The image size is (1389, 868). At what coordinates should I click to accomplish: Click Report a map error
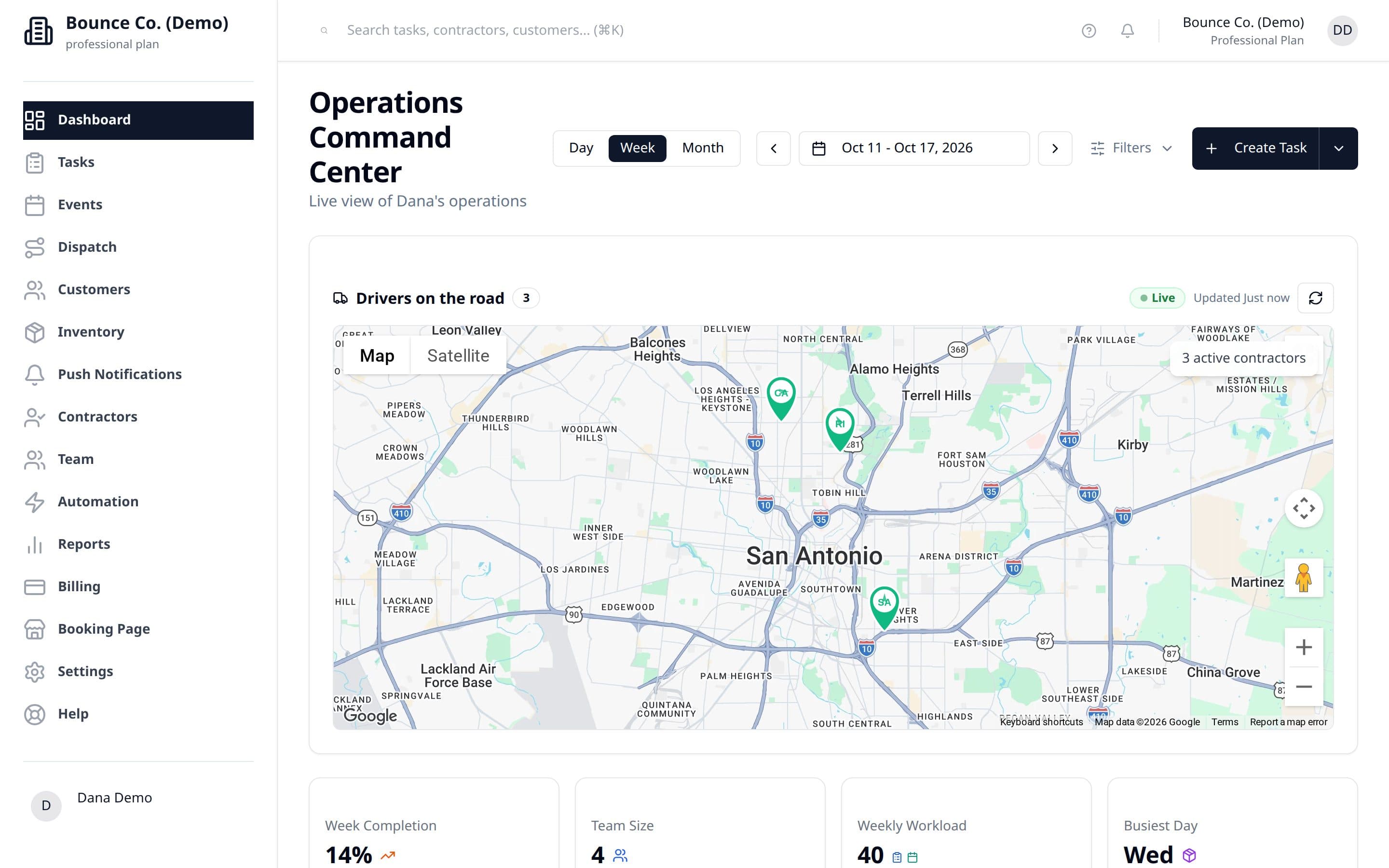1288,722
